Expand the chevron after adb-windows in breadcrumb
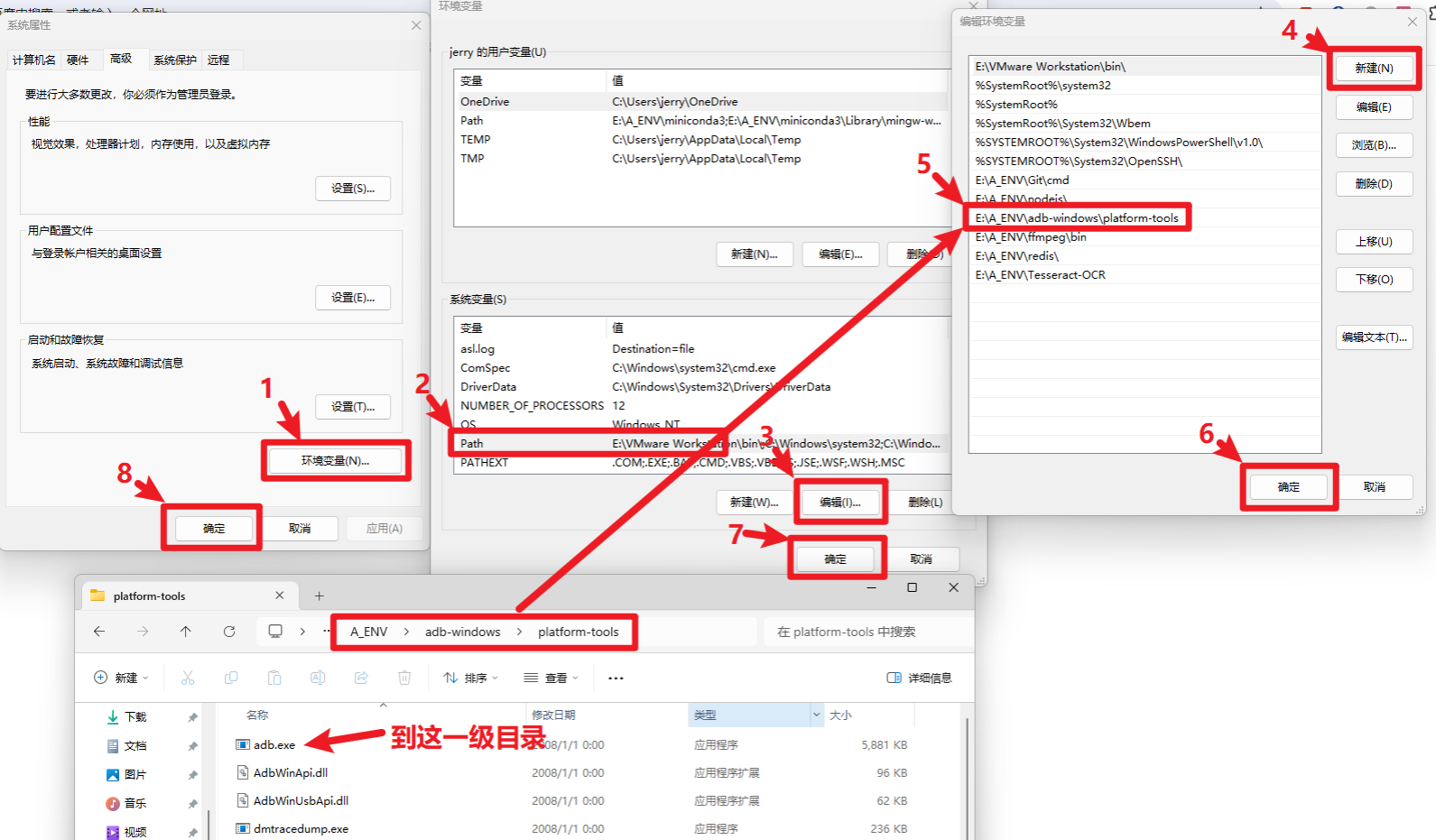Viewport: 1436px width, 840px height. [519, 632]
